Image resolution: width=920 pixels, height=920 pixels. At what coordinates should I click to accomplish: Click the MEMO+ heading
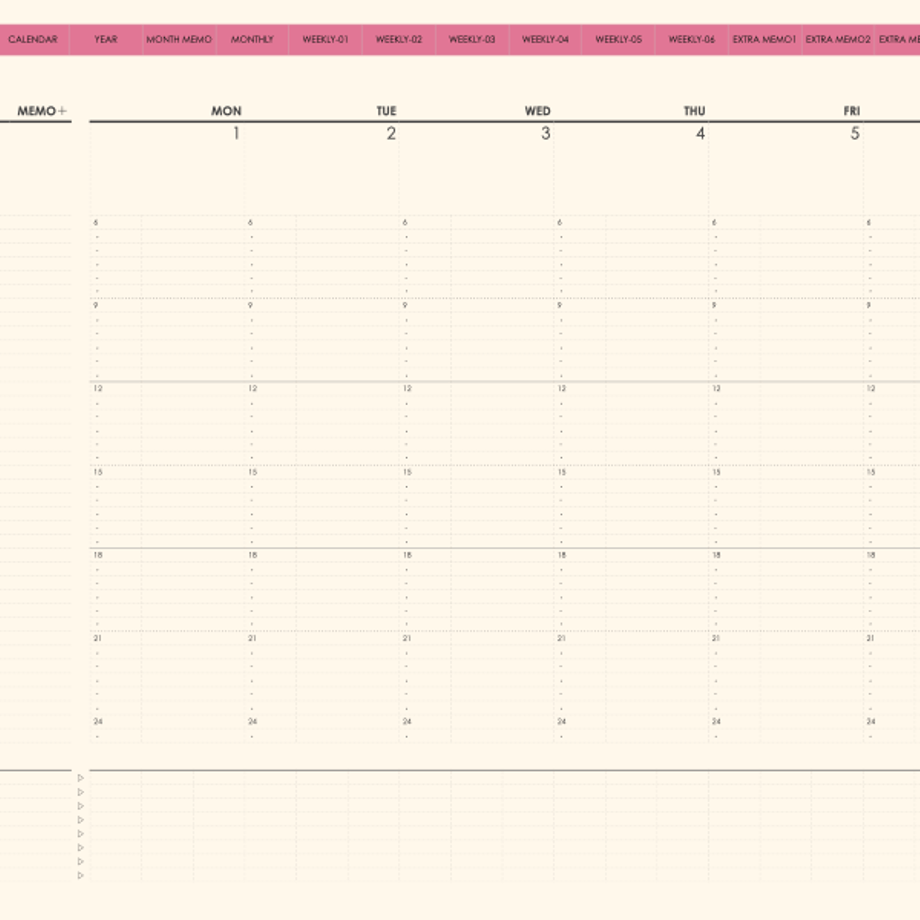pyautogui.click(x=42, y=111)
